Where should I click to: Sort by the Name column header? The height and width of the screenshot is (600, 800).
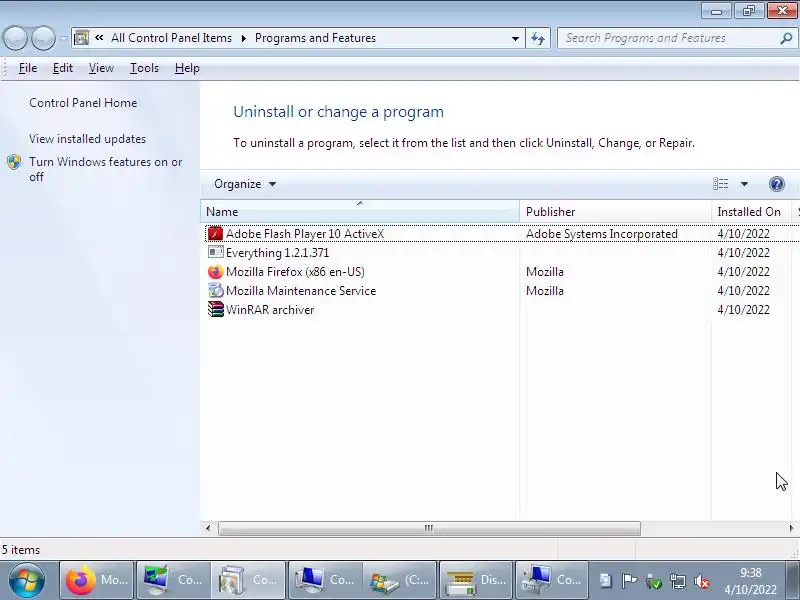[x=360, y=212]
